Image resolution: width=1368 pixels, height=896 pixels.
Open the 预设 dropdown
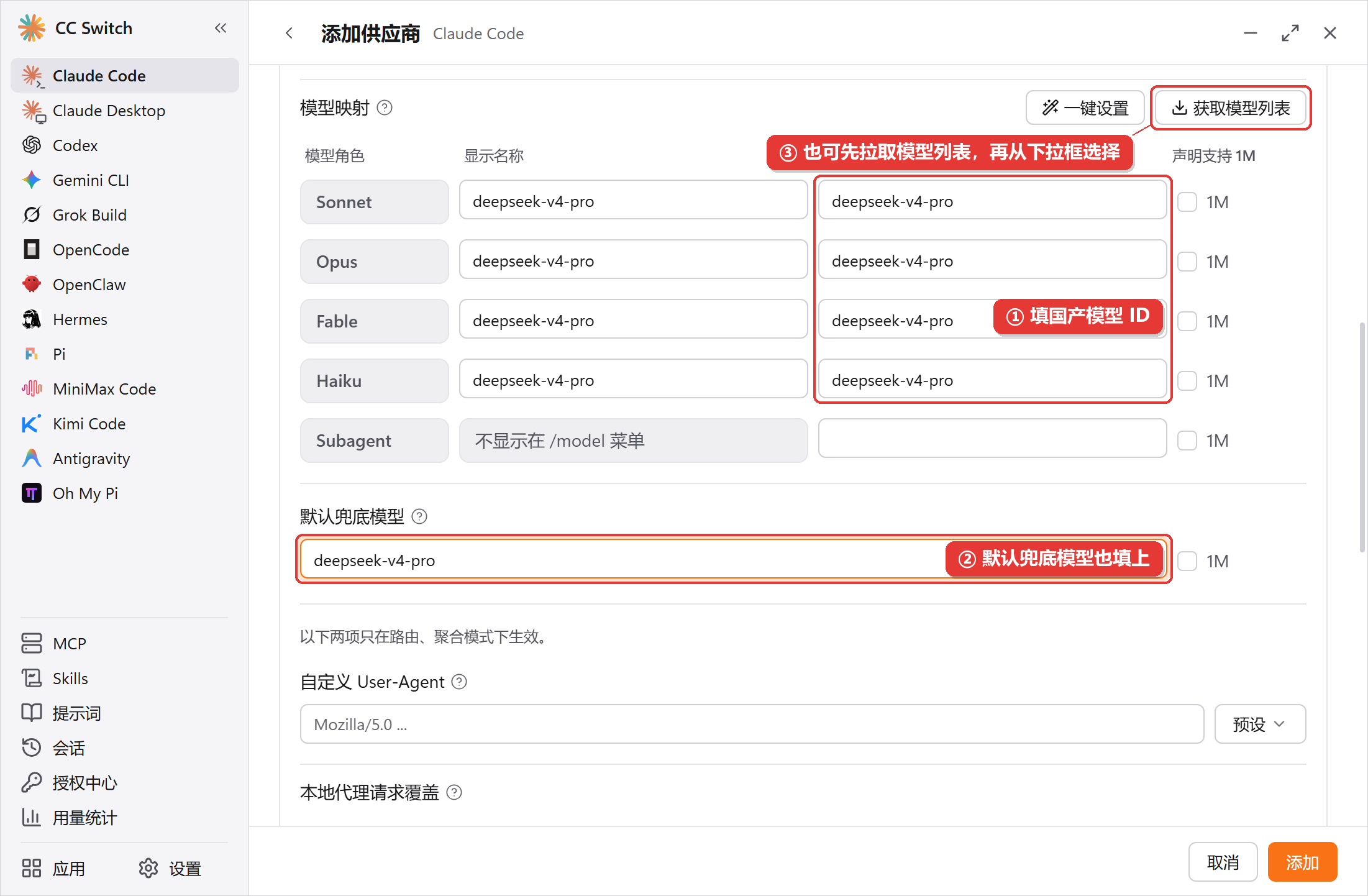click(1260, 724)
